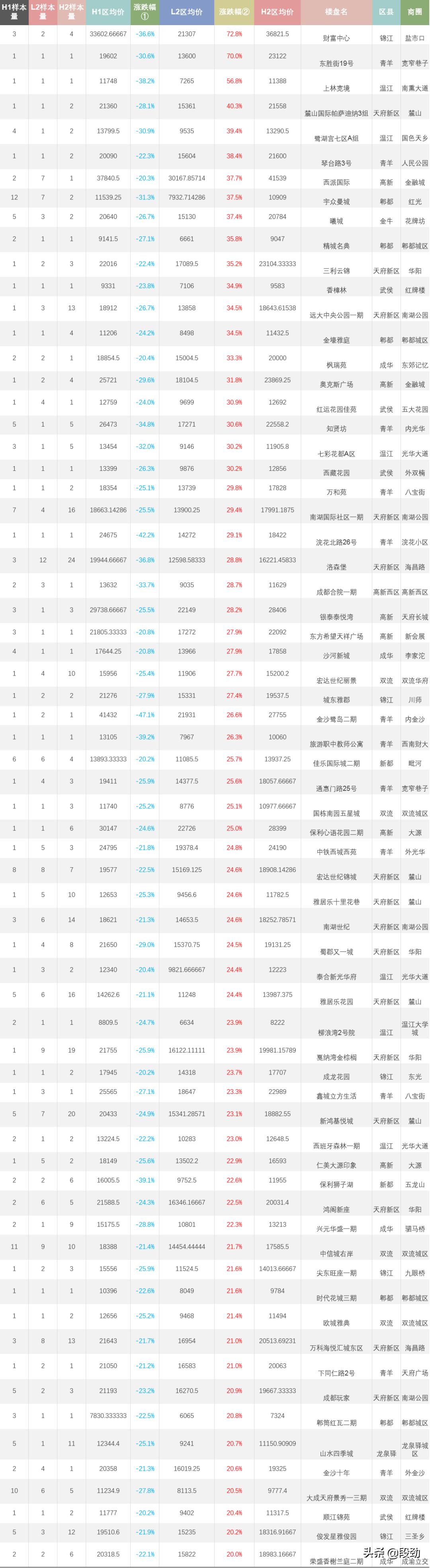
Task: Click the 涨跌幅② column header
Action: [234, 12]
